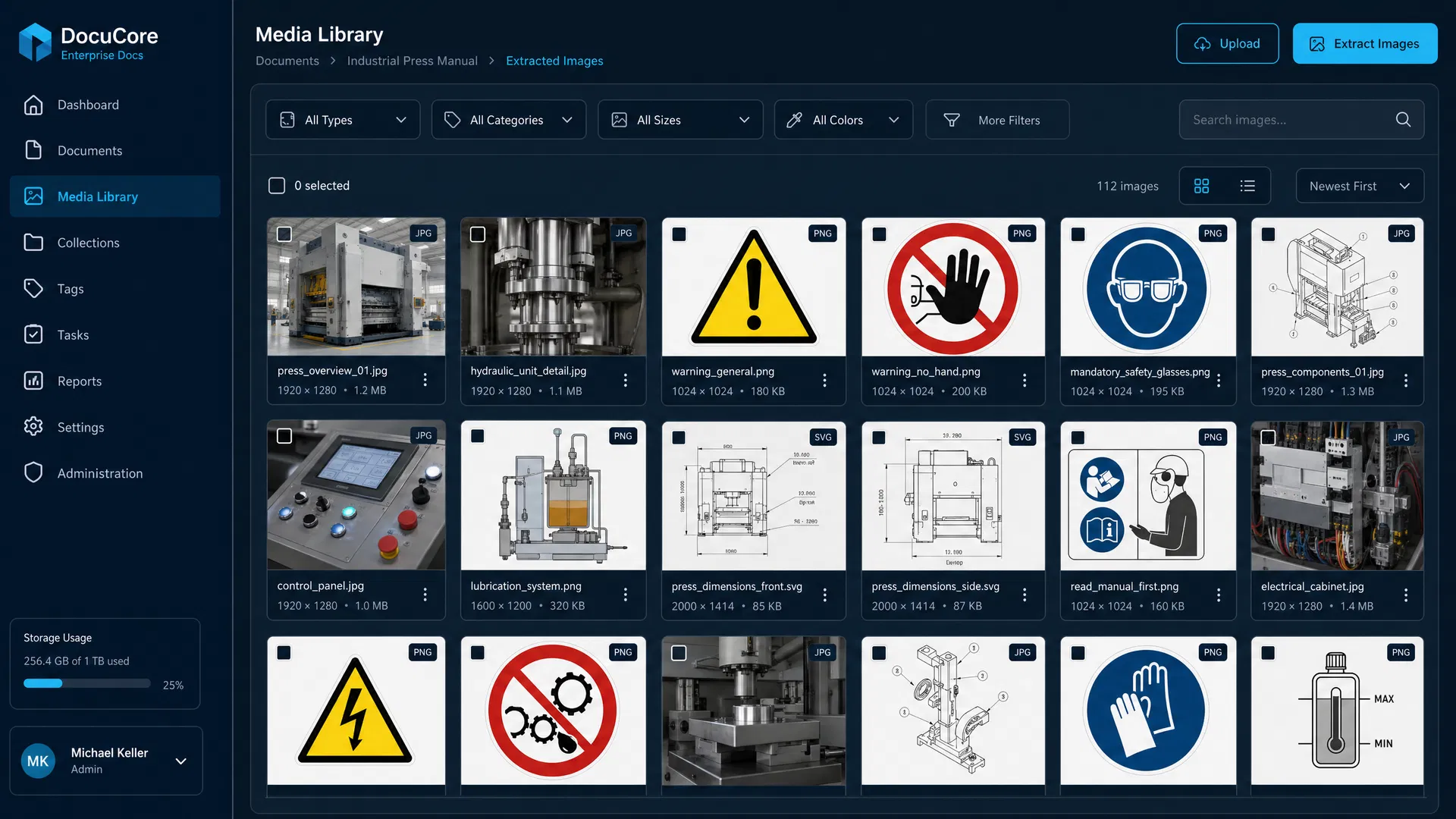Click the search magnifier icon
Viewport: 1456px width, 819px height.
click(1403, 120)
